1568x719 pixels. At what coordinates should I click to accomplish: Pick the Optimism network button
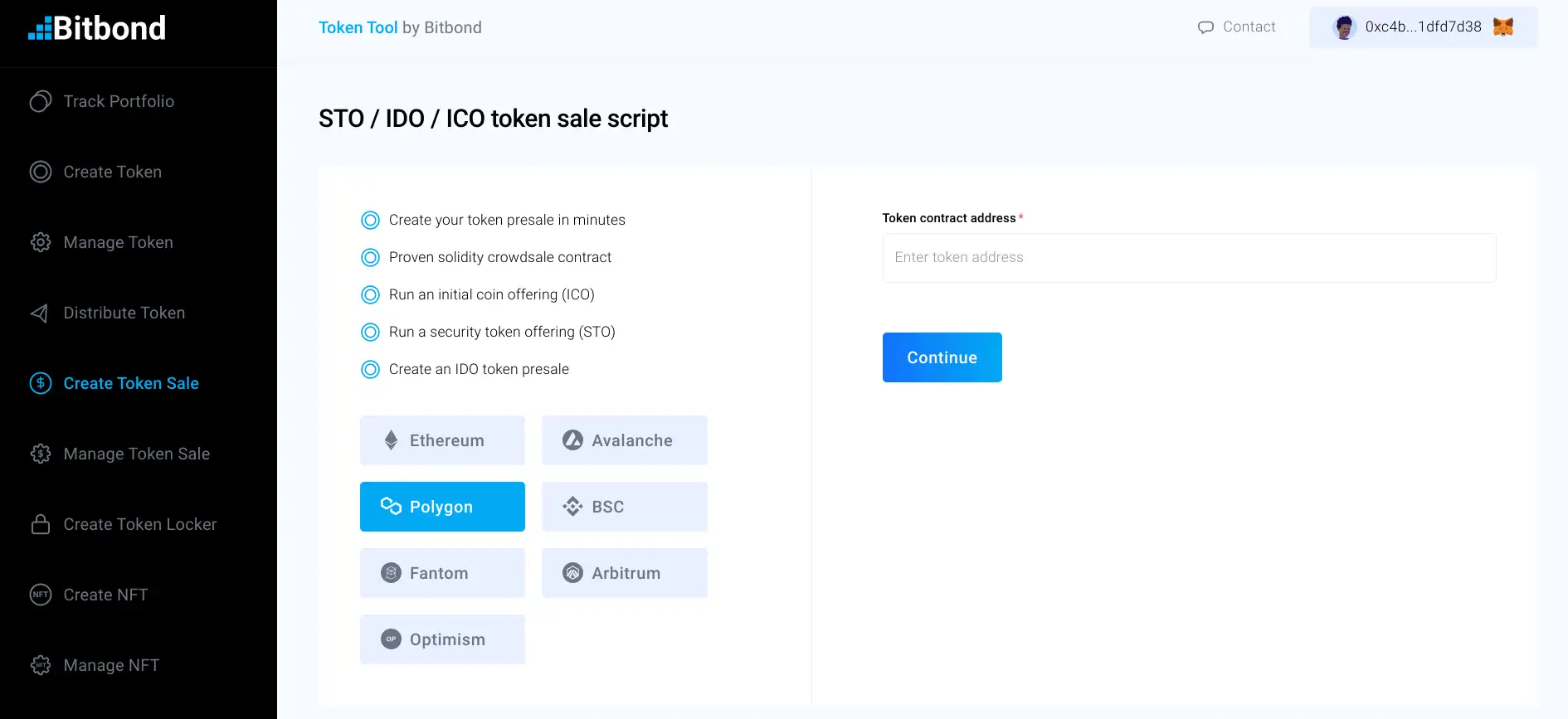[442, 639]
